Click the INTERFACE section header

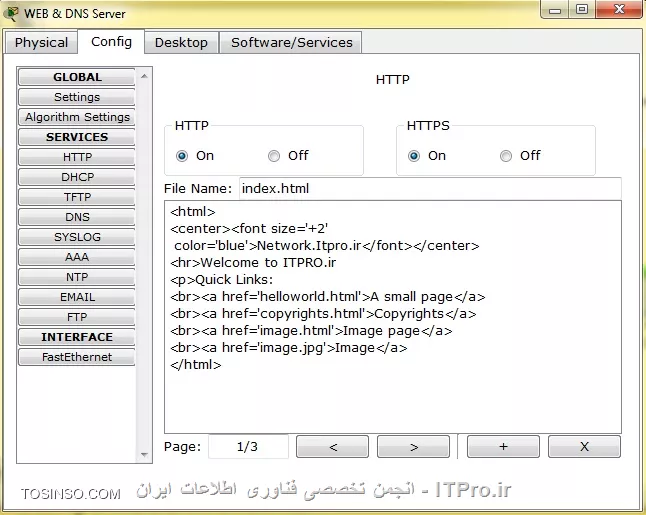point(77,337)
